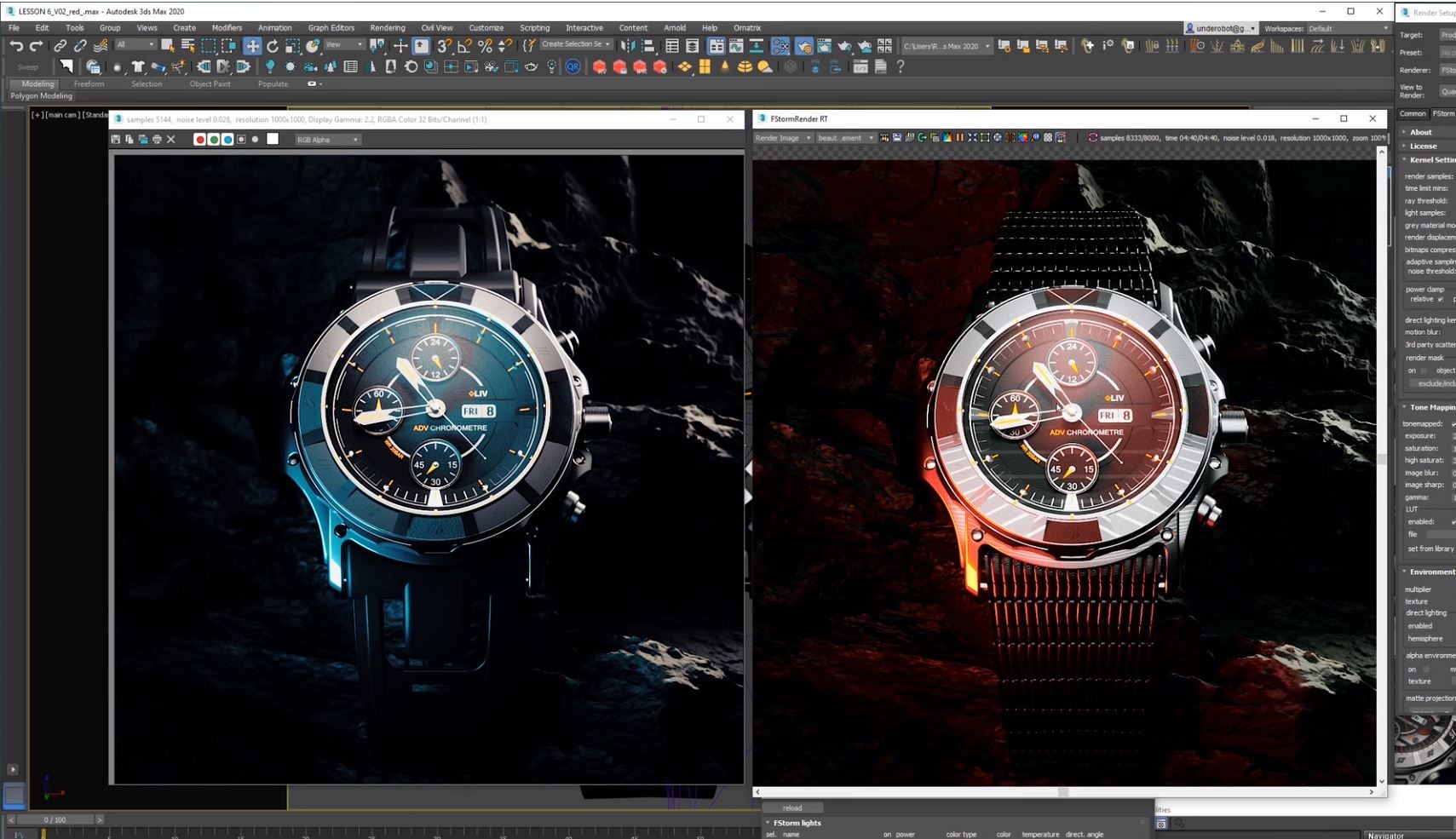Toggle blue channel in left render window

point(227,140)
